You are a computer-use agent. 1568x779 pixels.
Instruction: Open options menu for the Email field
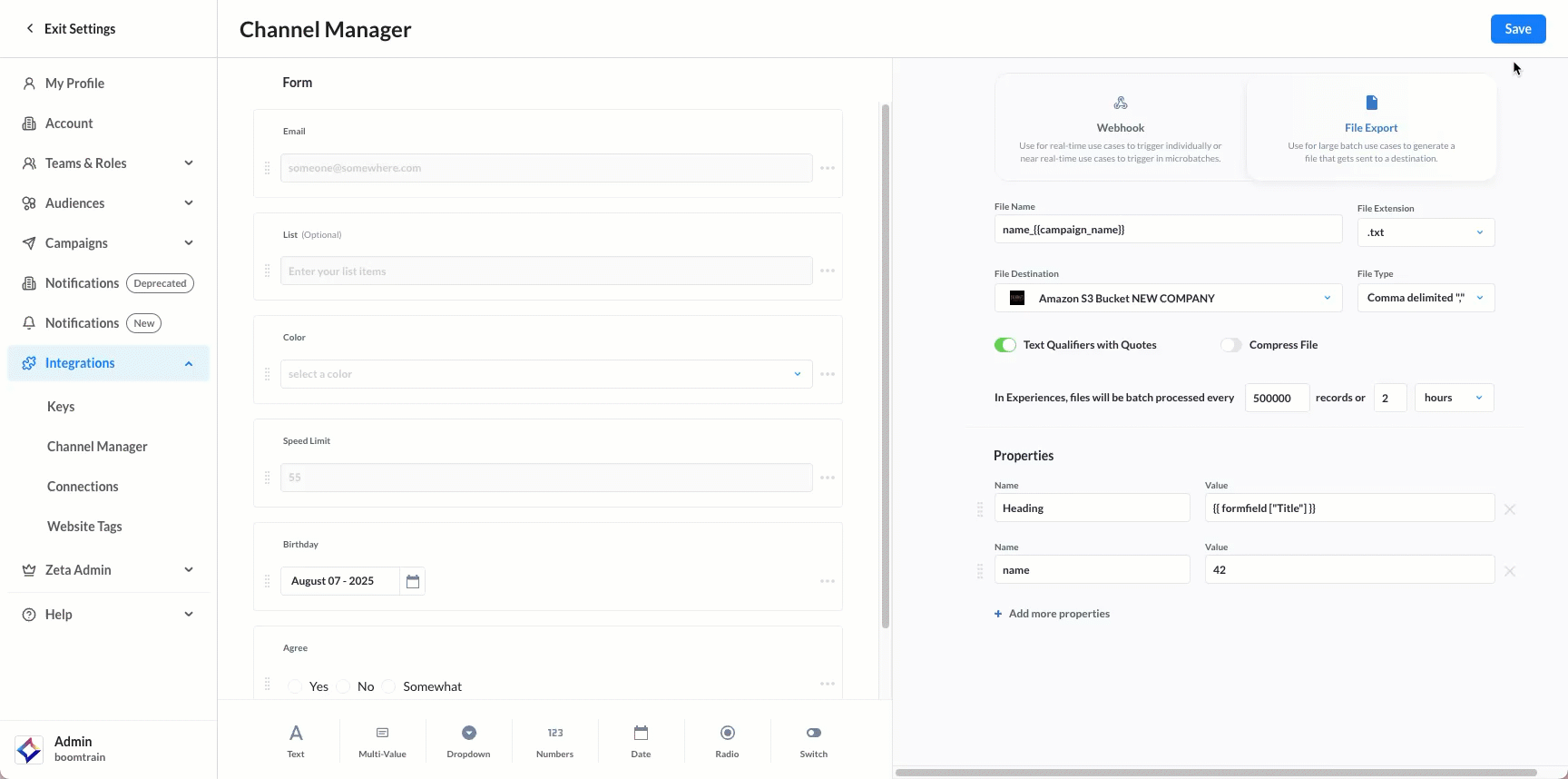pyautogui.click(x=828, y=168)
